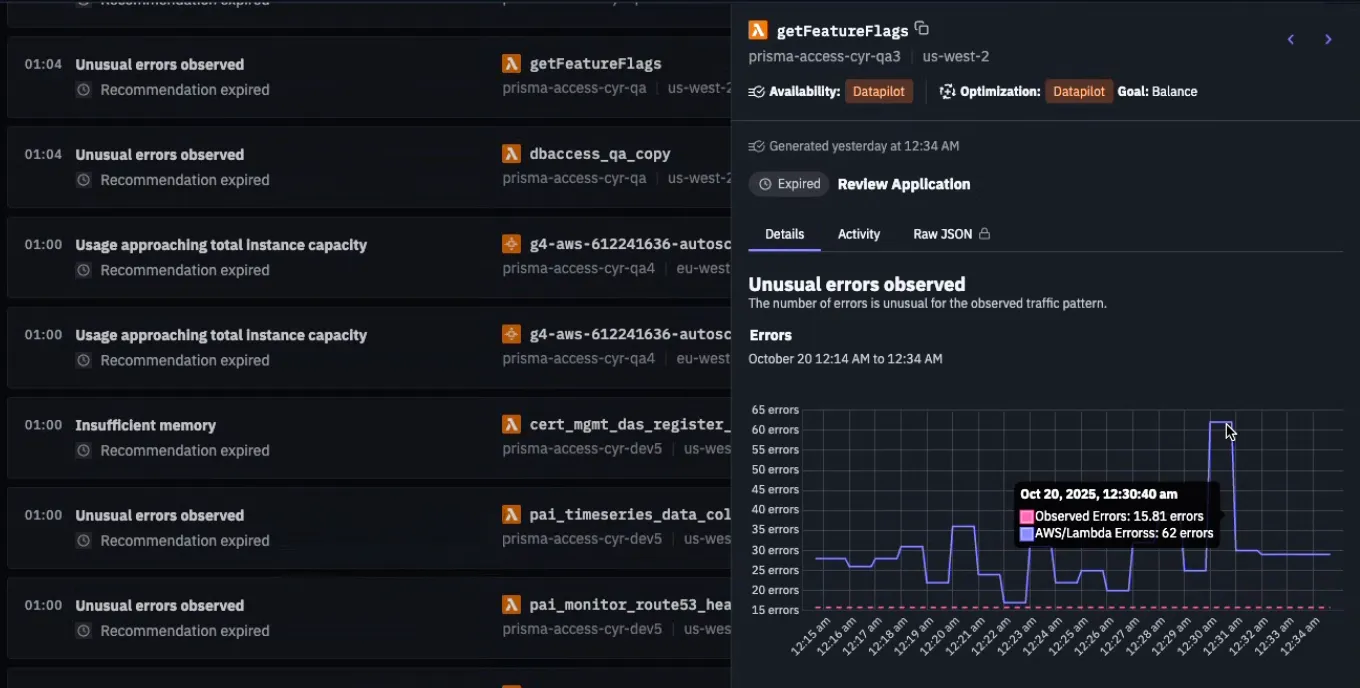Click expired clock icon in pai_timeseries_data_col row
The height and width of the screenshot is (688, 1360).
(84, 540)
